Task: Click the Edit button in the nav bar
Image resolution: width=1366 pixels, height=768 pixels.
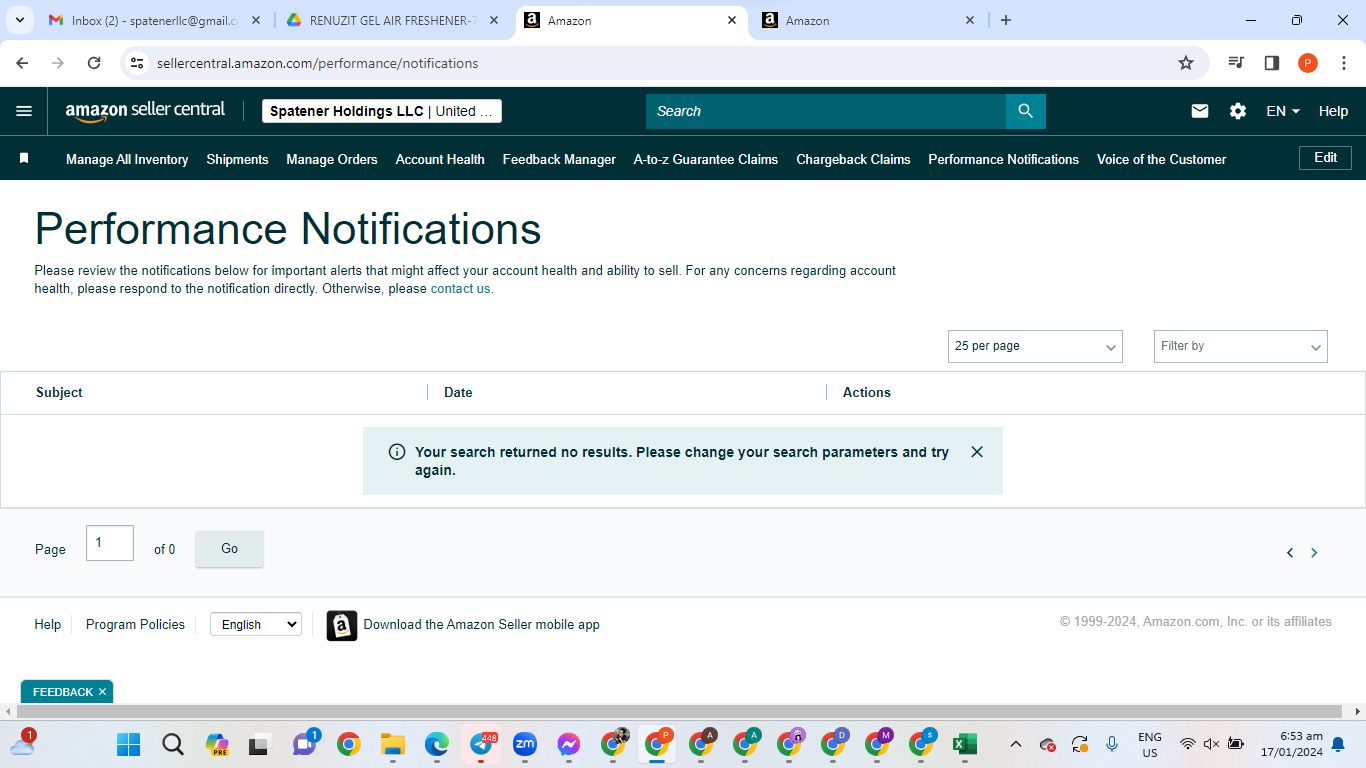Action: (x=1325, y=158)
